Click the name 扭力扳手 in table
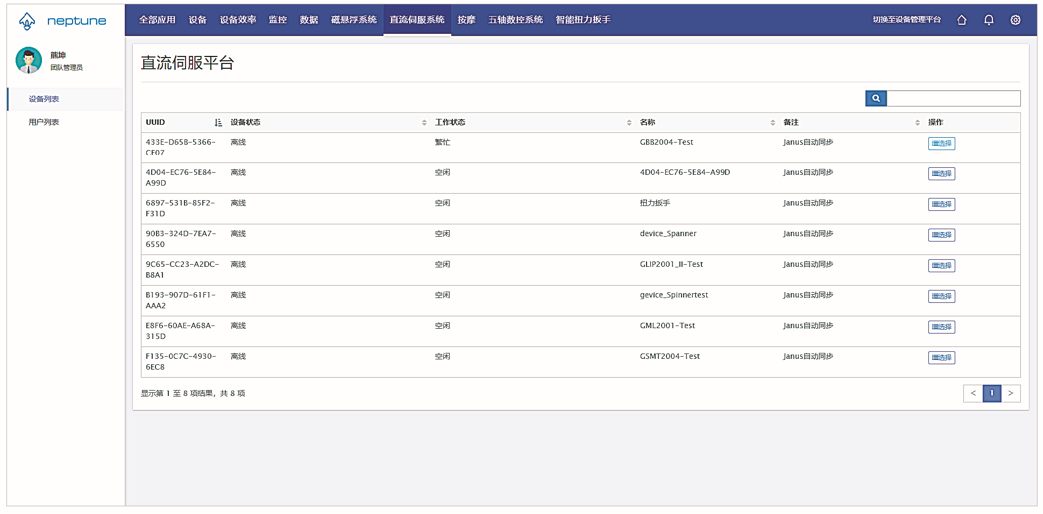The width and height of the screenshot is (1043, 514). pos(655,203)
